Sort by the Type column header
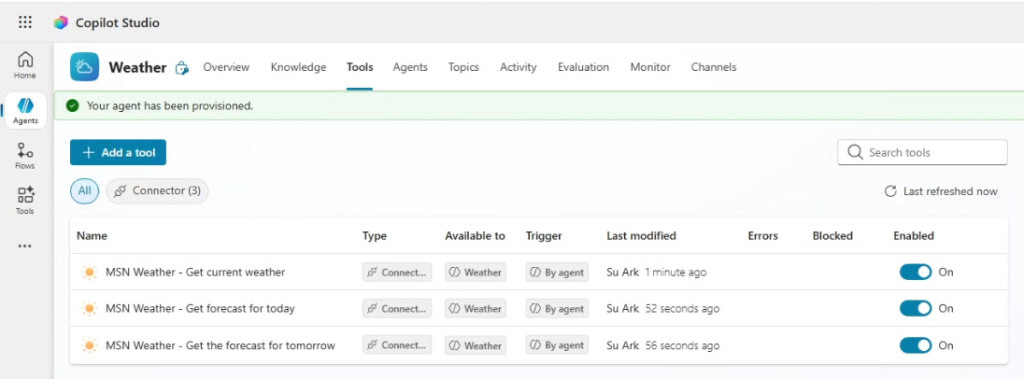The image size is (1024, 379). (375, 236)
